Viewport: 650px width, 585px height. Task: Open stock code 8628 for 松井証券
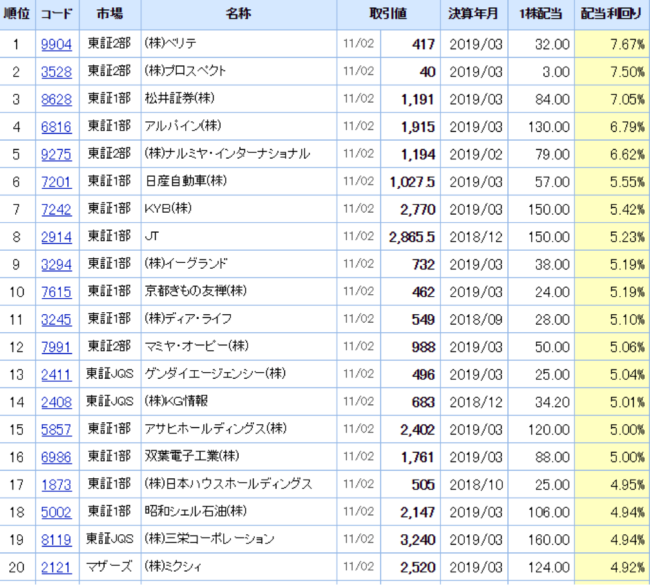56,99
